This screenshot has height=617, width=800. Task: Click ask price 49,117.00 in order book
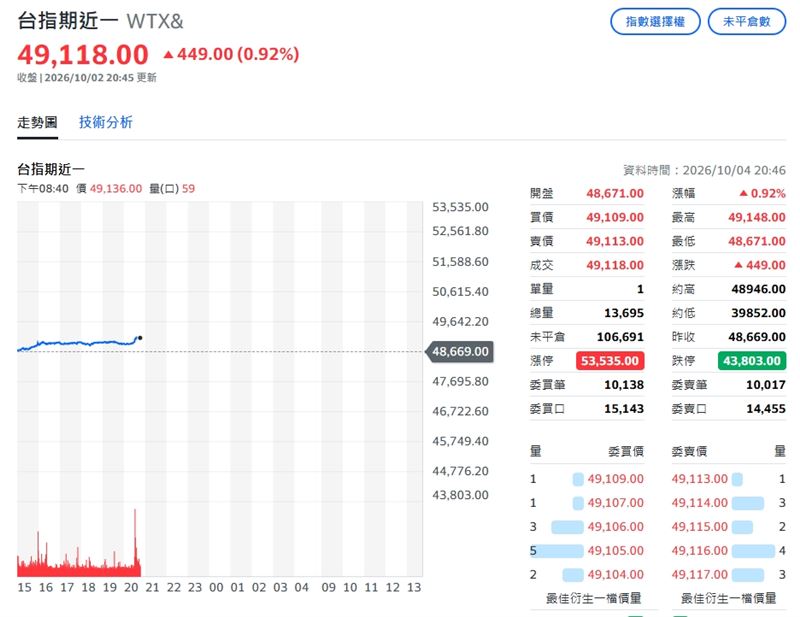pos(699,575)
